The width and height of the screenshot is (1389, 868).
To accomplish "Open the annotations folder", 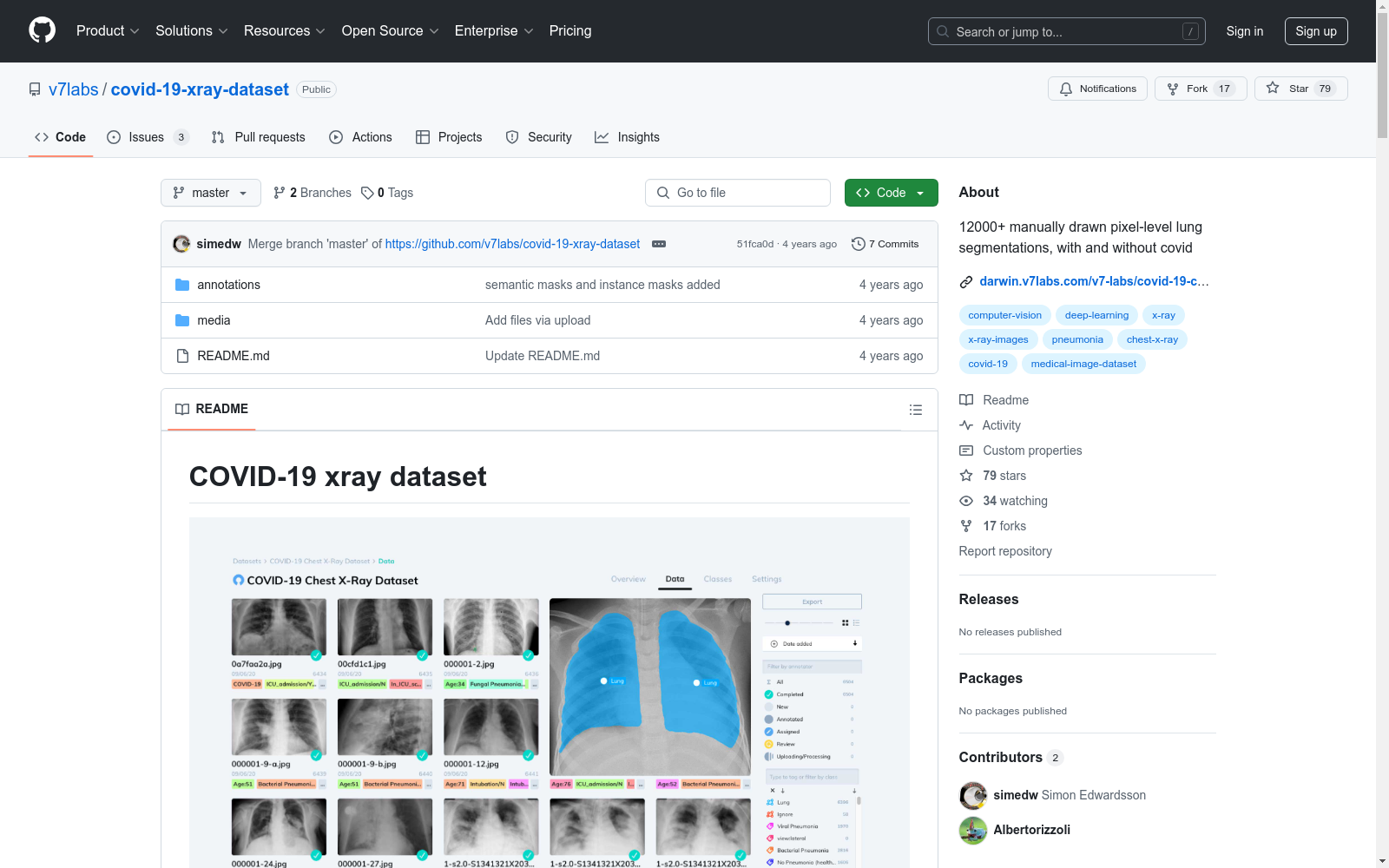I will tap(228, 285).
